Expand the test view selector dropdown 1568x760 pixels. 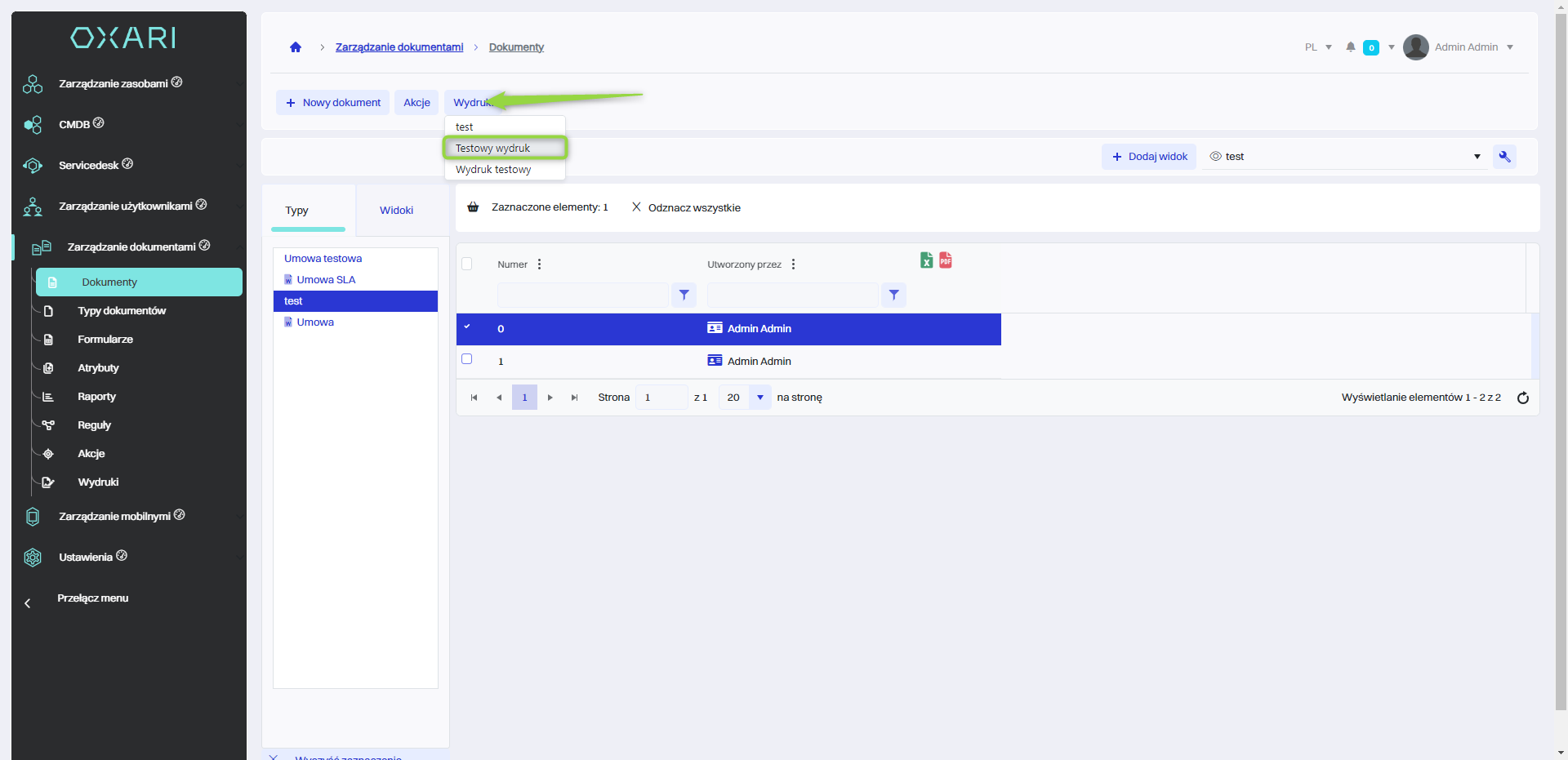[x=1477, y=157]
